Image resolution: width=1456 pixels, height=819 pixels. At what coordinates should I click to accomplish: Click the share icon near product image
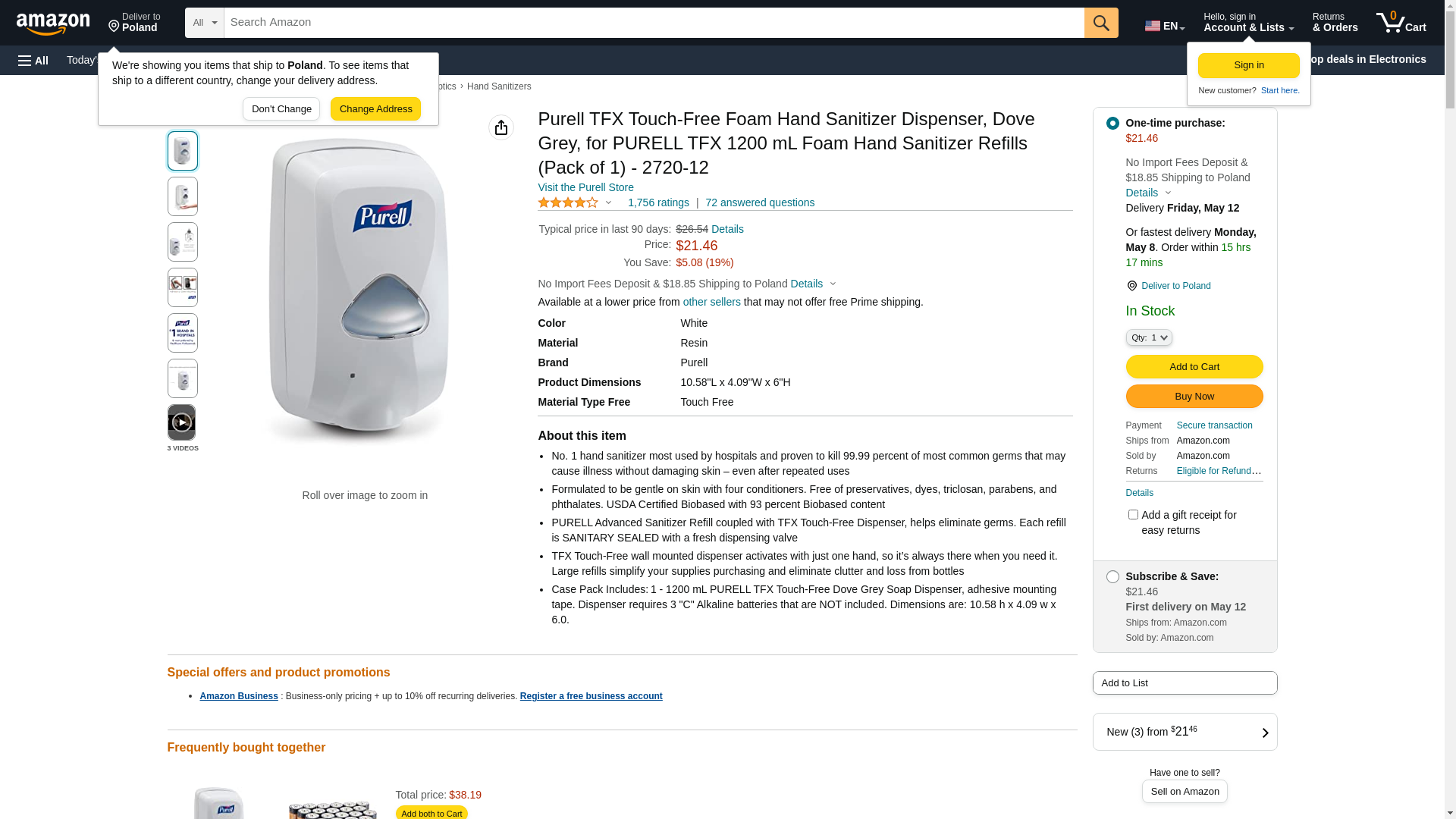tap(501, 127)
